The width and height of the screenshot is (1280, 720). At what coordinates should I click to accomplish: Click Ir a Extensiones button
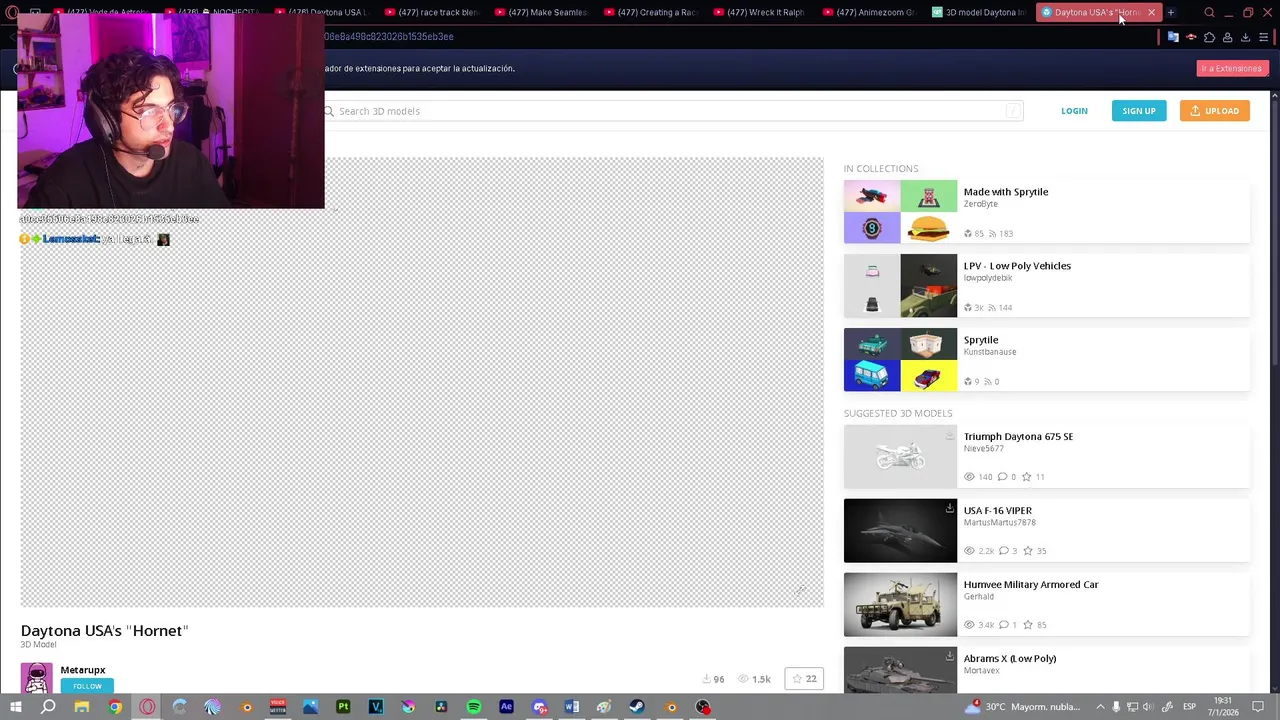(x=1231, y=68)
